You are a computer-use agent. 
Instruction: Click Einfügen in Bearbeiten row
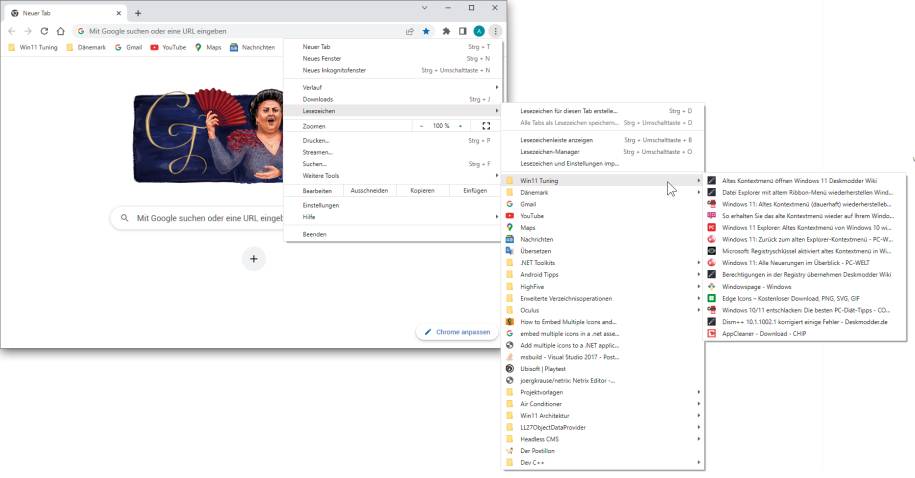(475, 191)
